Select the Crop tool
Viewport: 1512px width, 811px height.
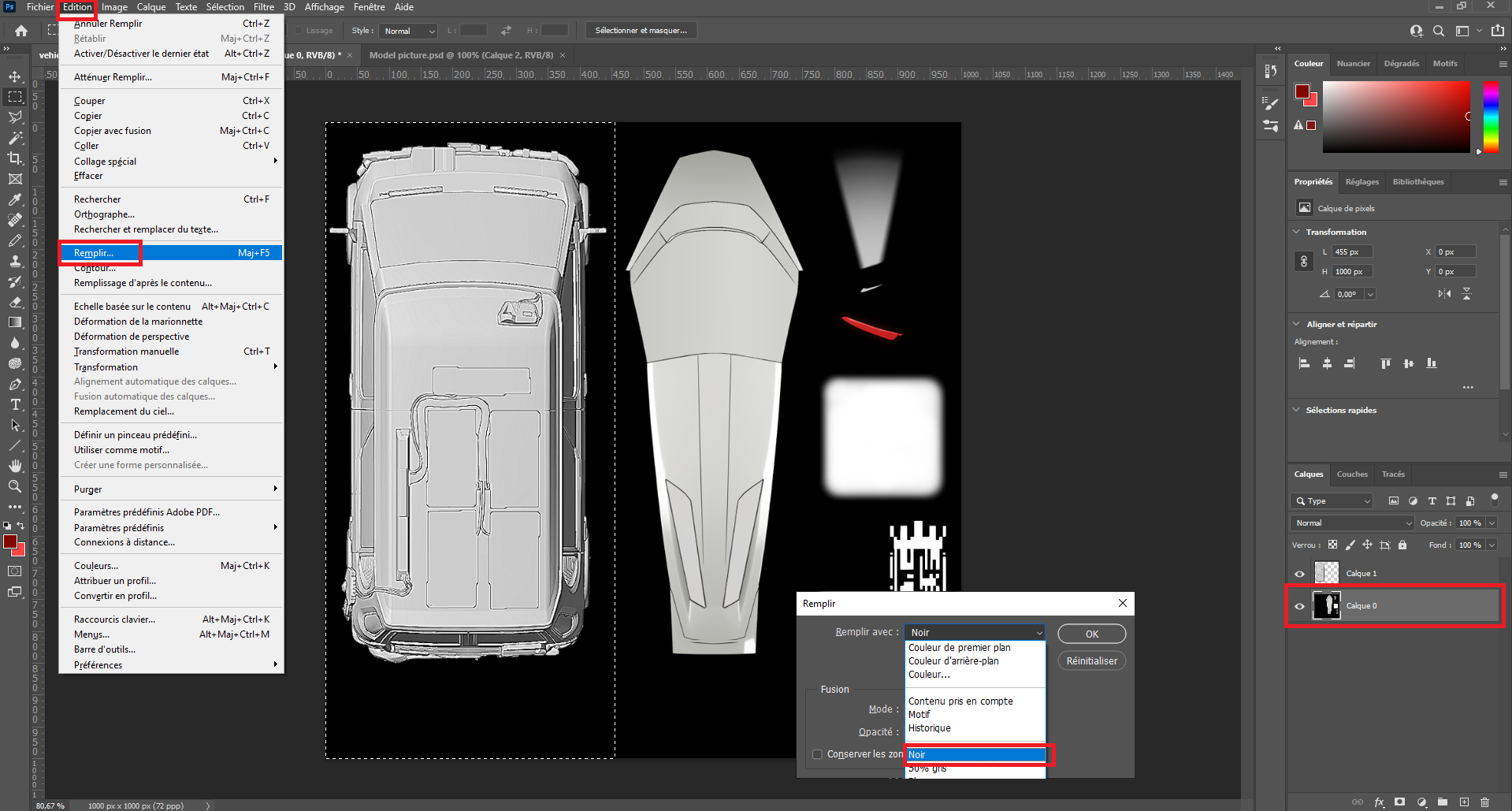[x=15, y=158]
